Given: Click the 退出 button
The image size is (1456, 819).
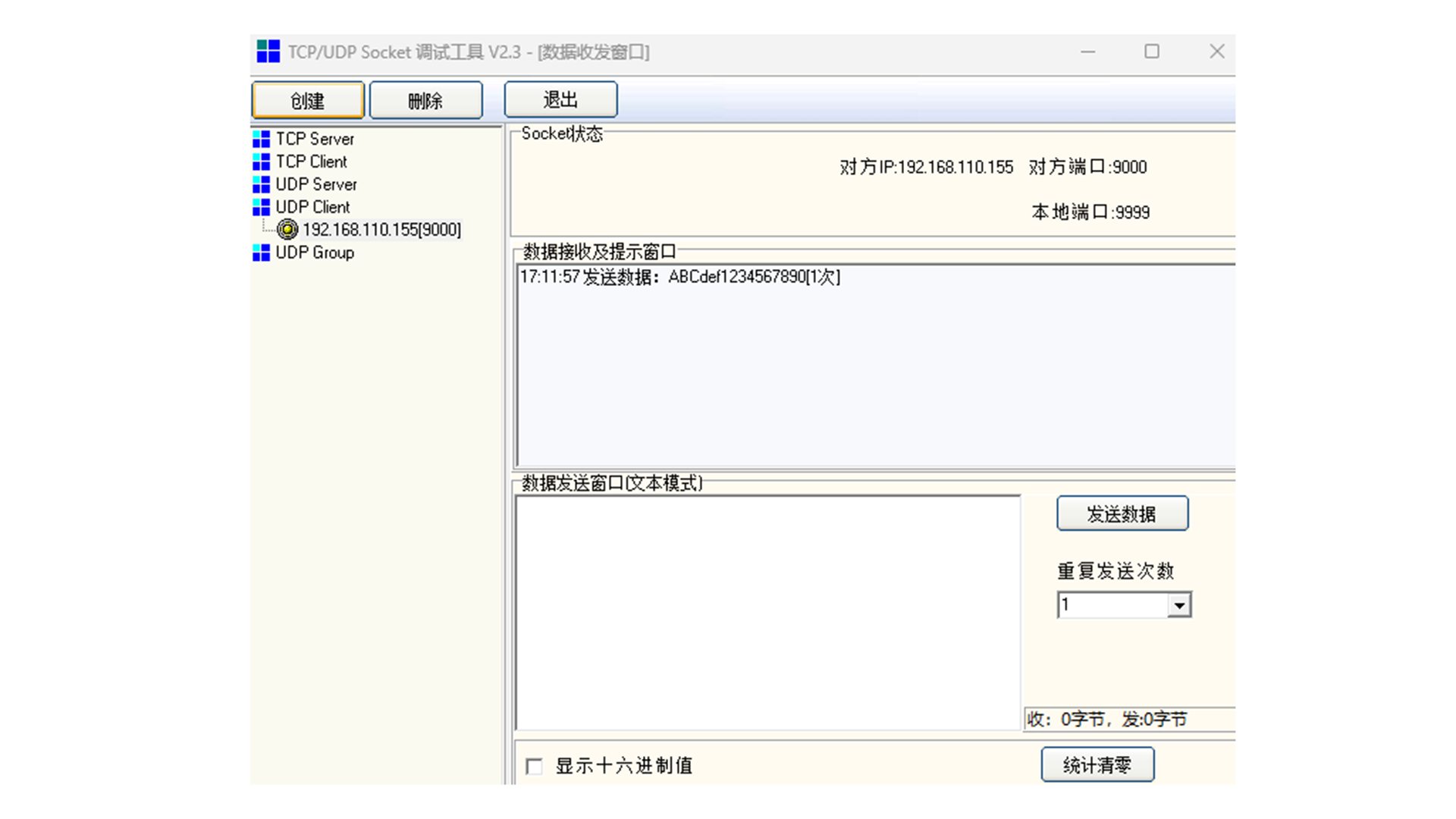Looking at the screenshot, I should [560, 100].
